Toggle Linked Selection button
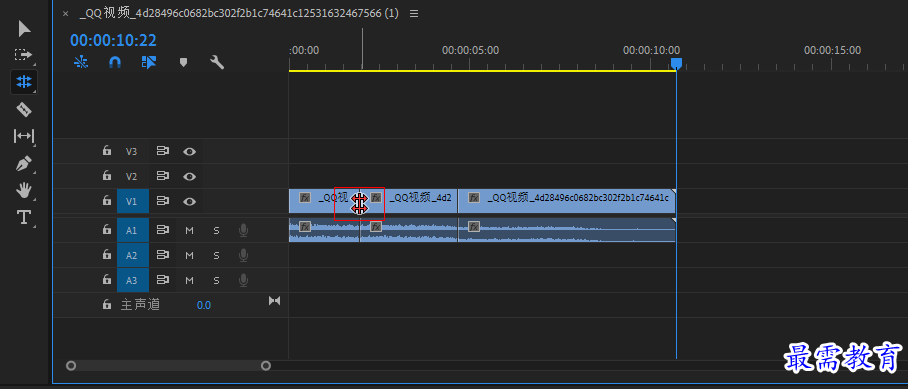This screenshot has height=389, width=908. click(x=149, y=62)
